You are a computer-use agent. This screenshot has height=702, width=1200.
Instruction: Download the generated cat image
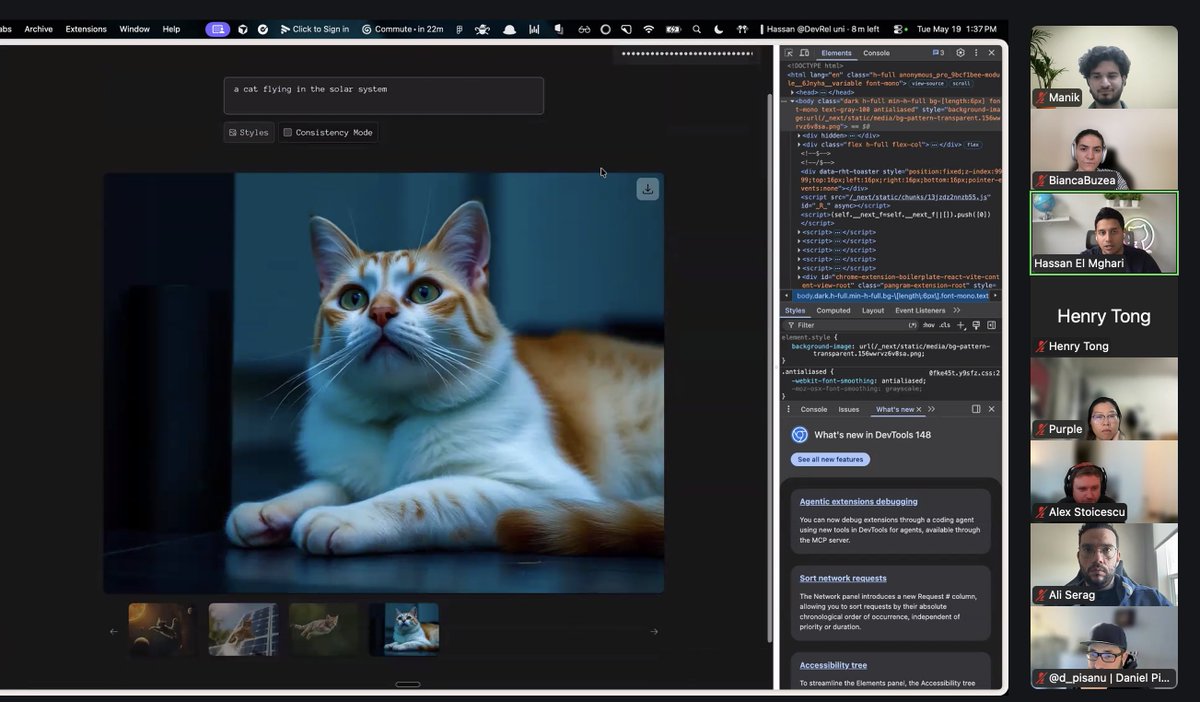648,189
